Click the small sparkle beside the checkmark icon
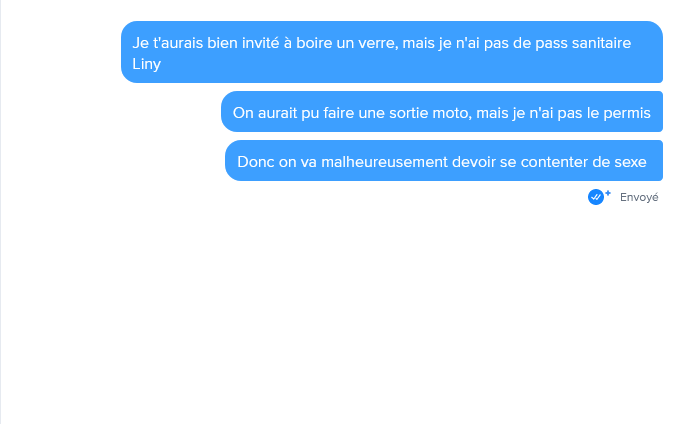 coord(608,193)
